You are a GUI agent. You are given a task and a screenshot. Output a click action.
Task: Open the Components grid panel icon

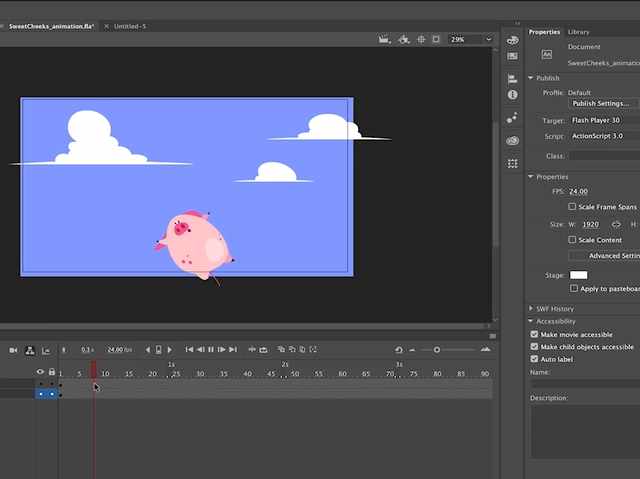coord(513,164)
